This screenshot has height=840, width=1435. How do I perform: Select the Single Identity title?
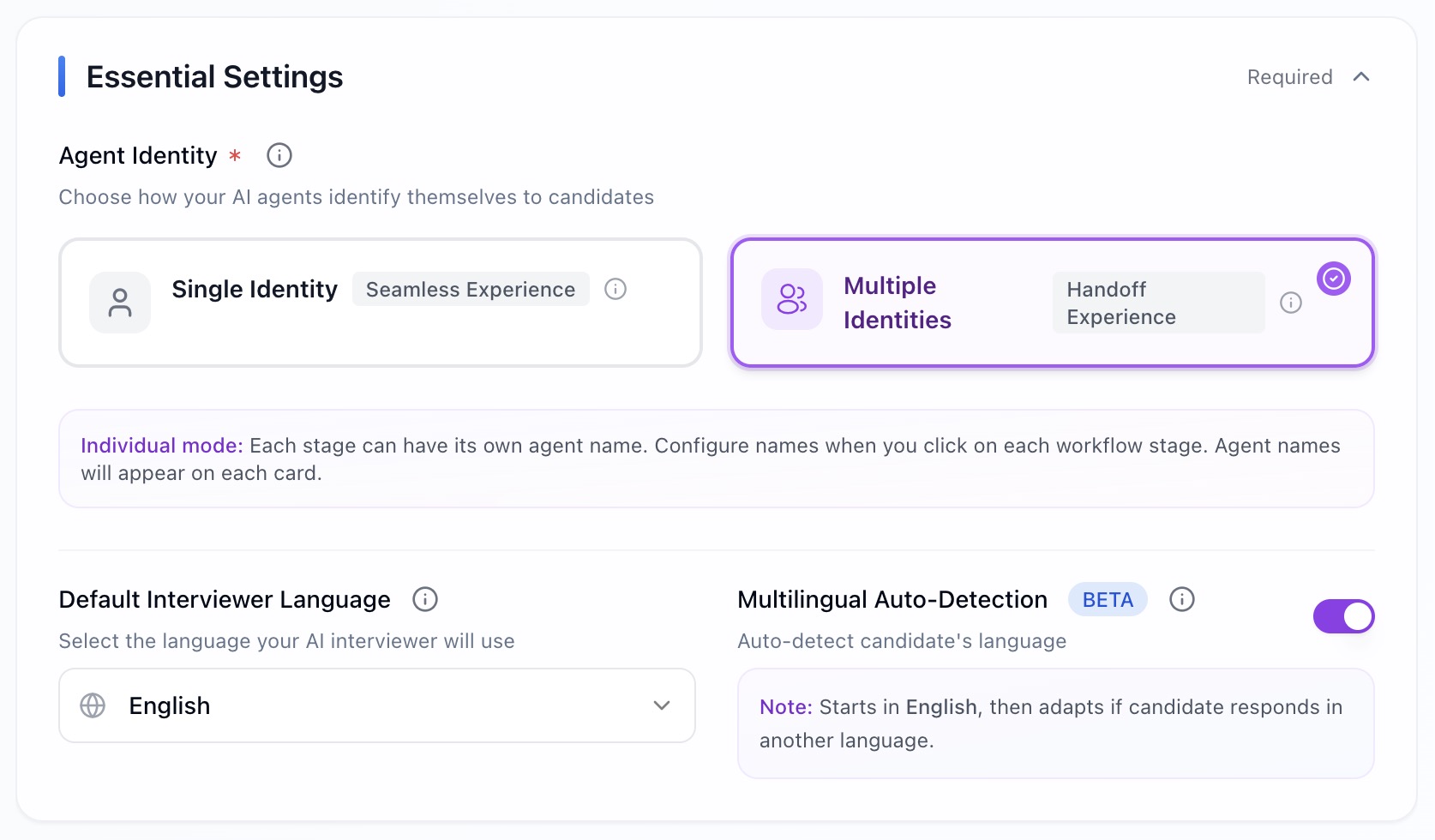tap(255, 289)
